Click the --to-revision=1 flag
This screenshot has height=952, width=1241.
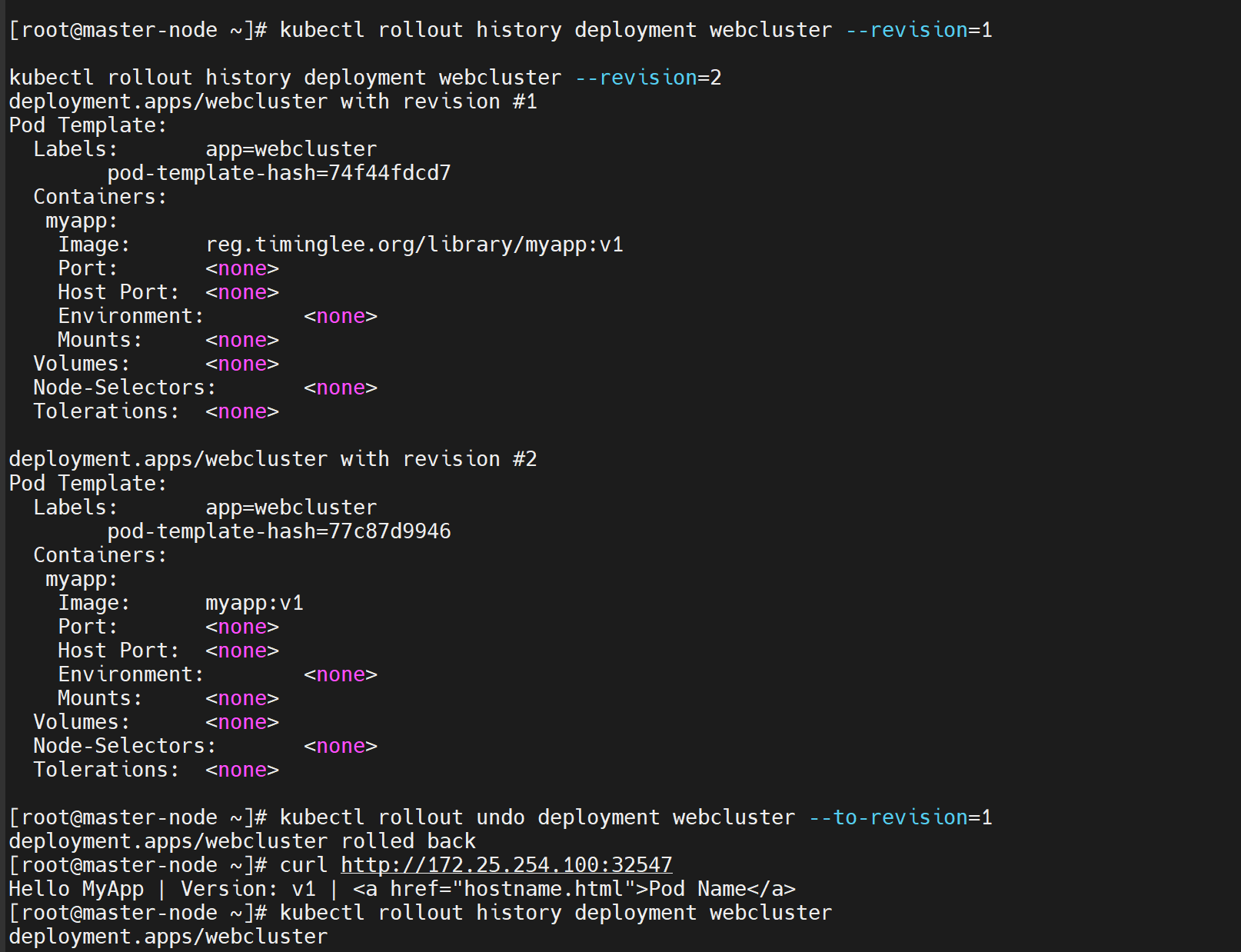click(900, 817)
